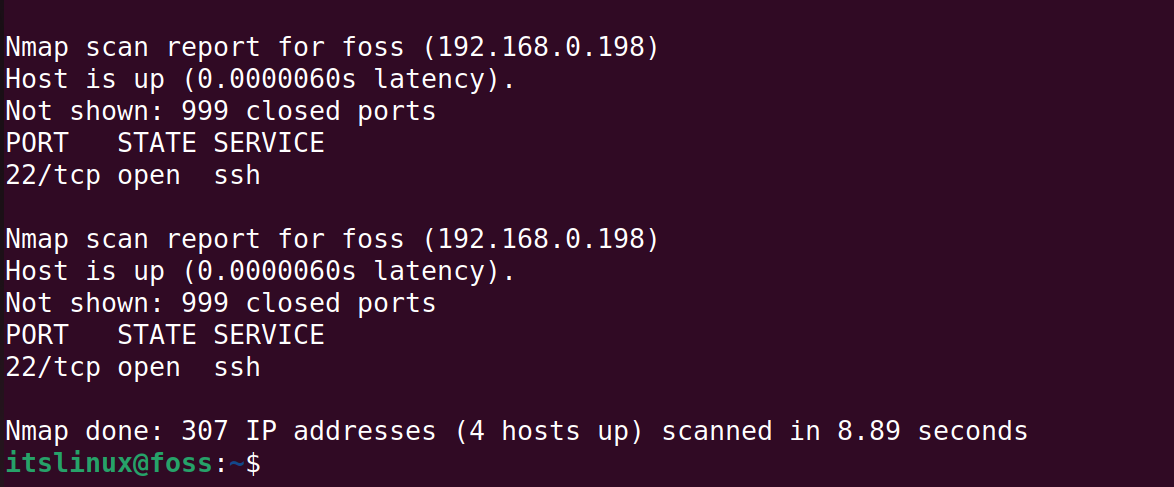The width and height of the screenshot is (1174, 487).
Task: Click the second SERVICE column header
Action: [x=269, y=336]
